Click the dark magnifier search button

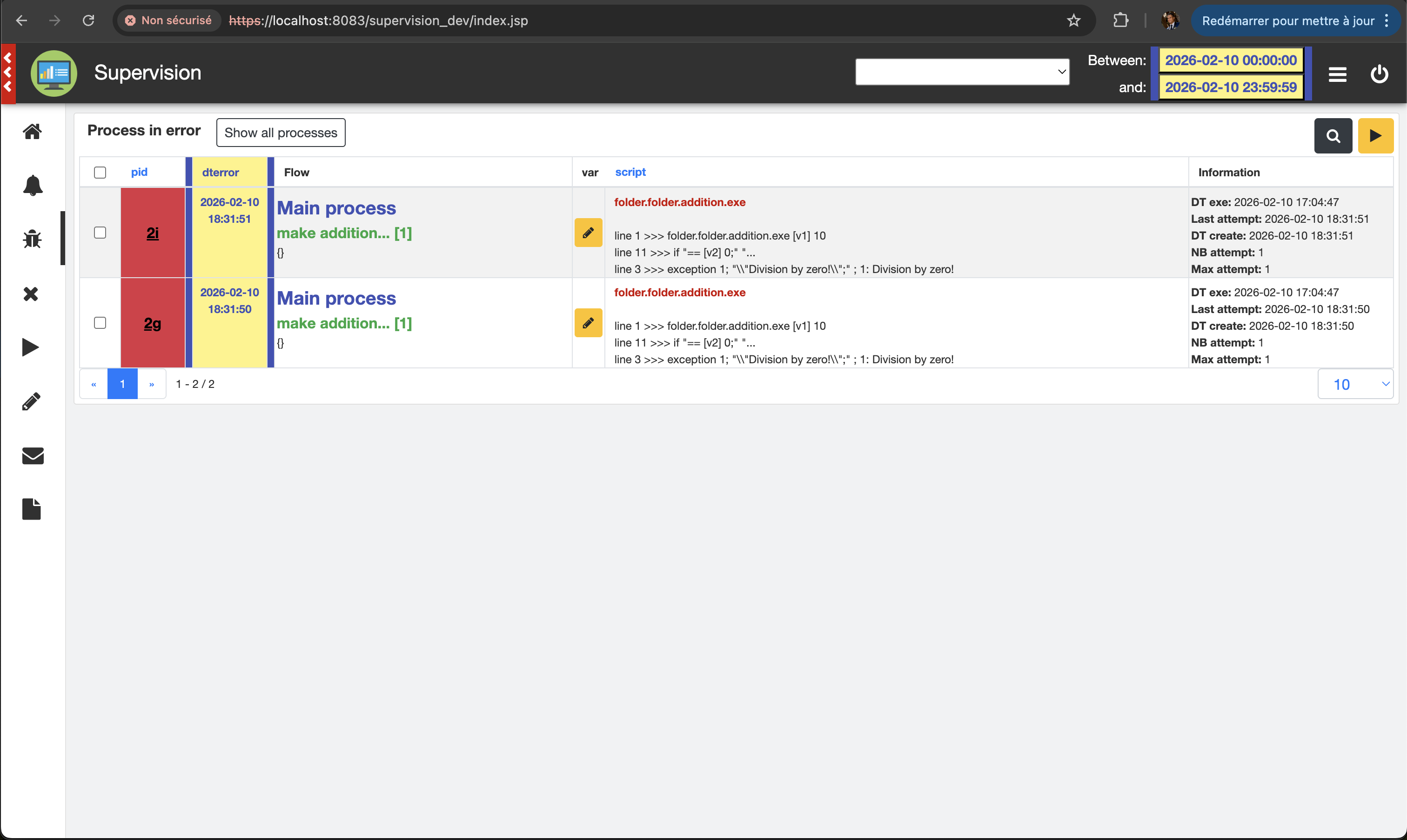tap(1333, 136)
